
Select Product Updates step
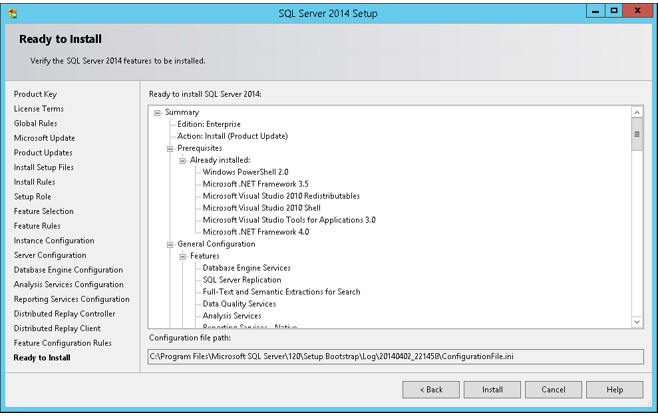click(x=43, y=153)
